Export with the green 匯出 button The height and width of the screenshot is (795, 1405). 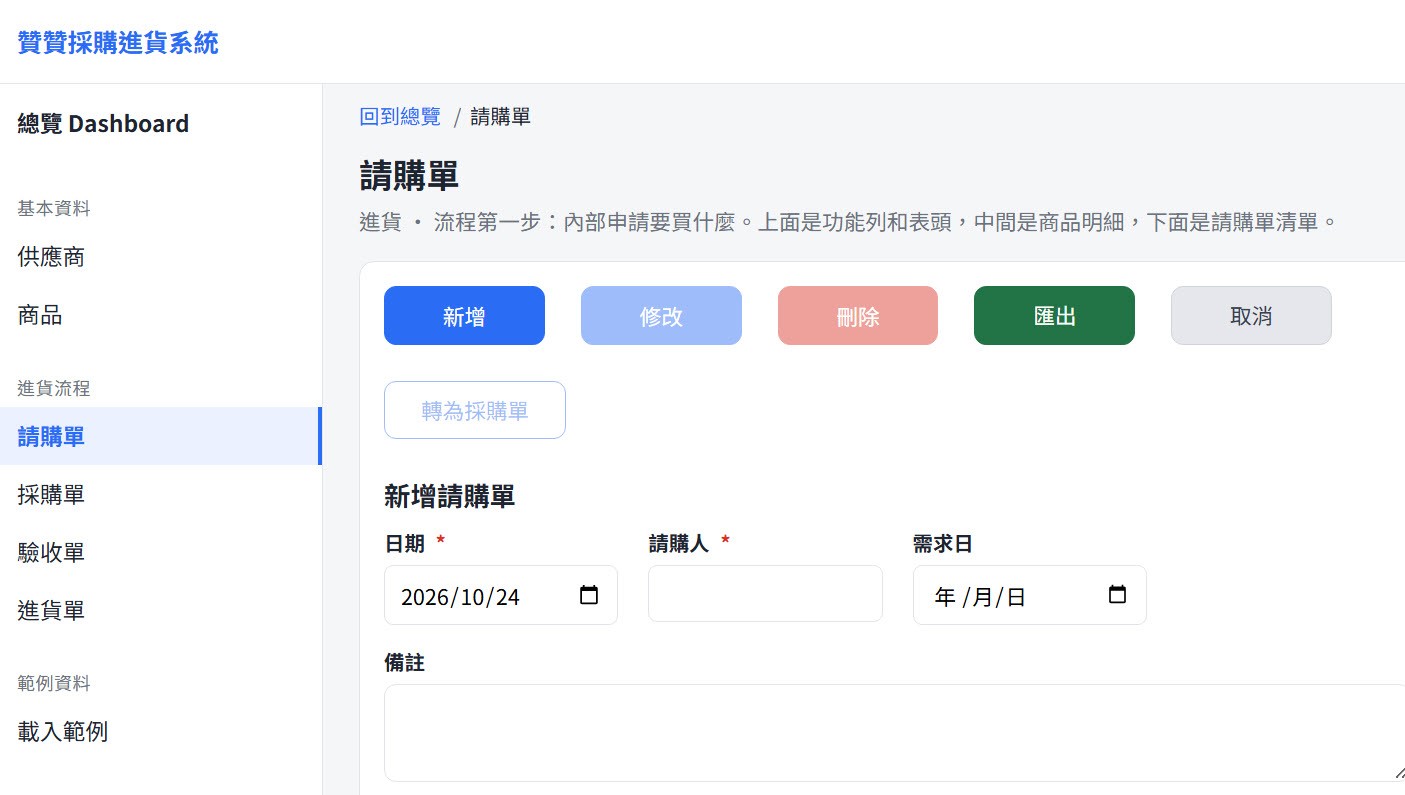[x=1054, y=316]
